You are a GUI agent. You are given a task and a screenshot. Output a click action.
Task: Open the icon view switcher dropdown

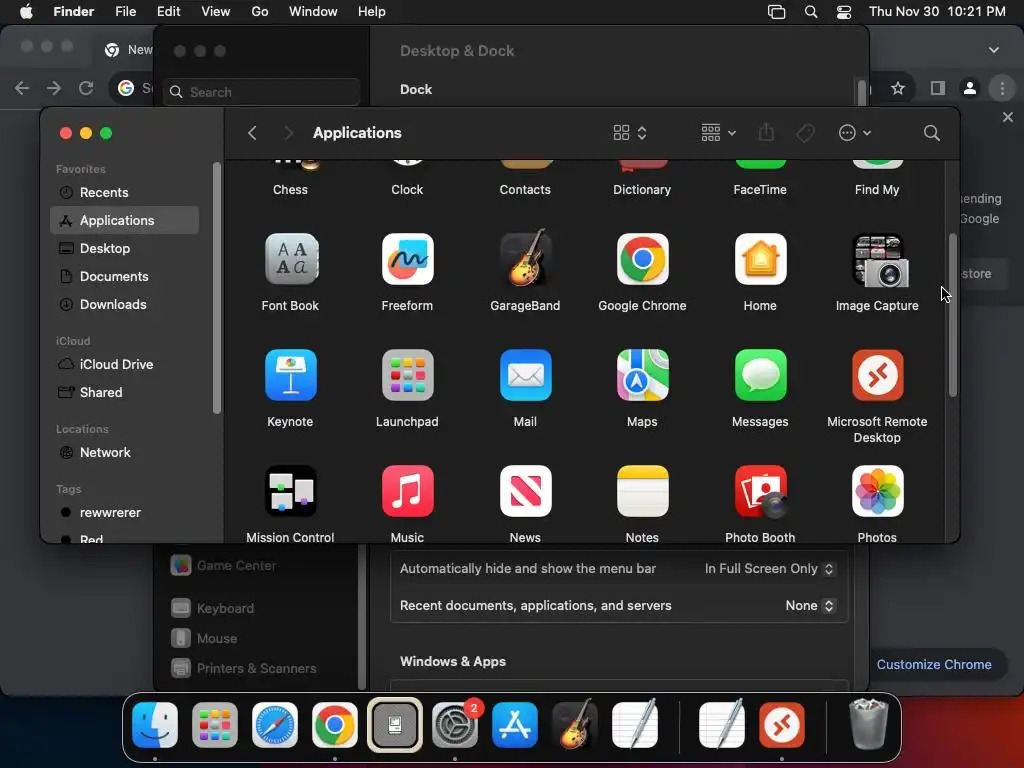tap(630, 133)
